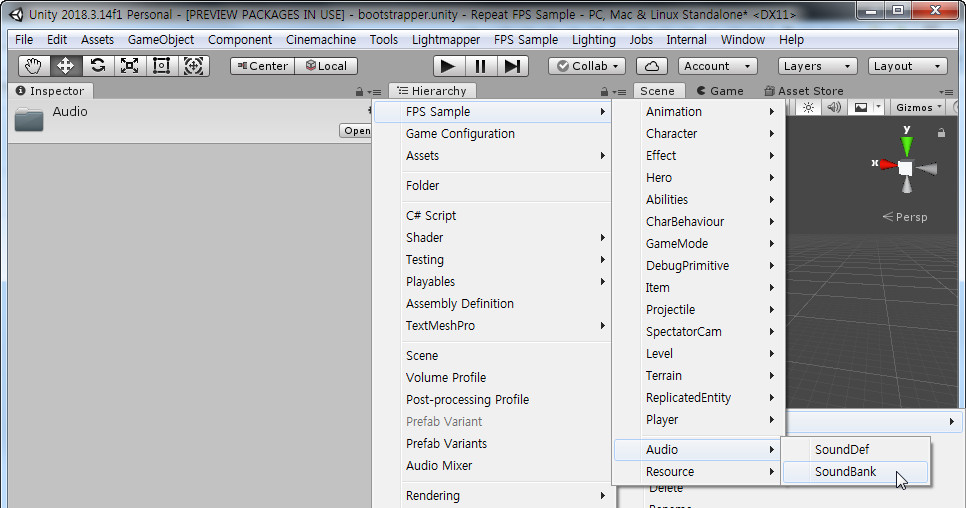Expand the GameMode submenu
The width and height of the screenshot is (966, 508).
pyautogui.click(x=698, y=244)
